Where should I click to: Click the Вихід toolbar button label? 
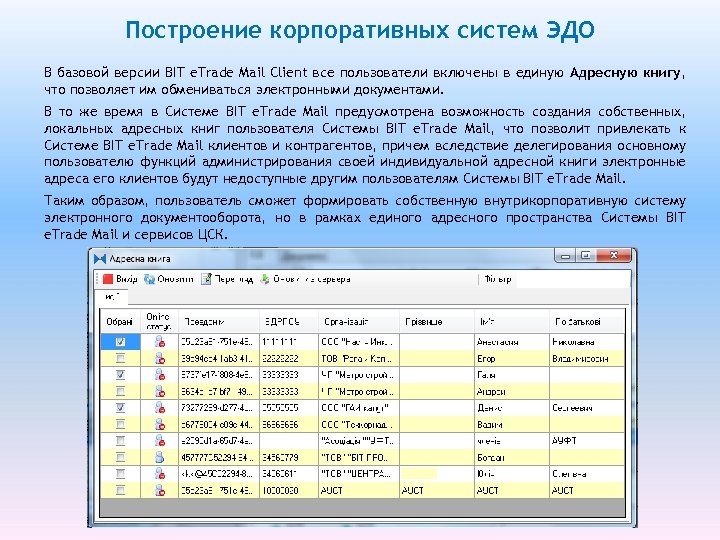click(127, 279)
